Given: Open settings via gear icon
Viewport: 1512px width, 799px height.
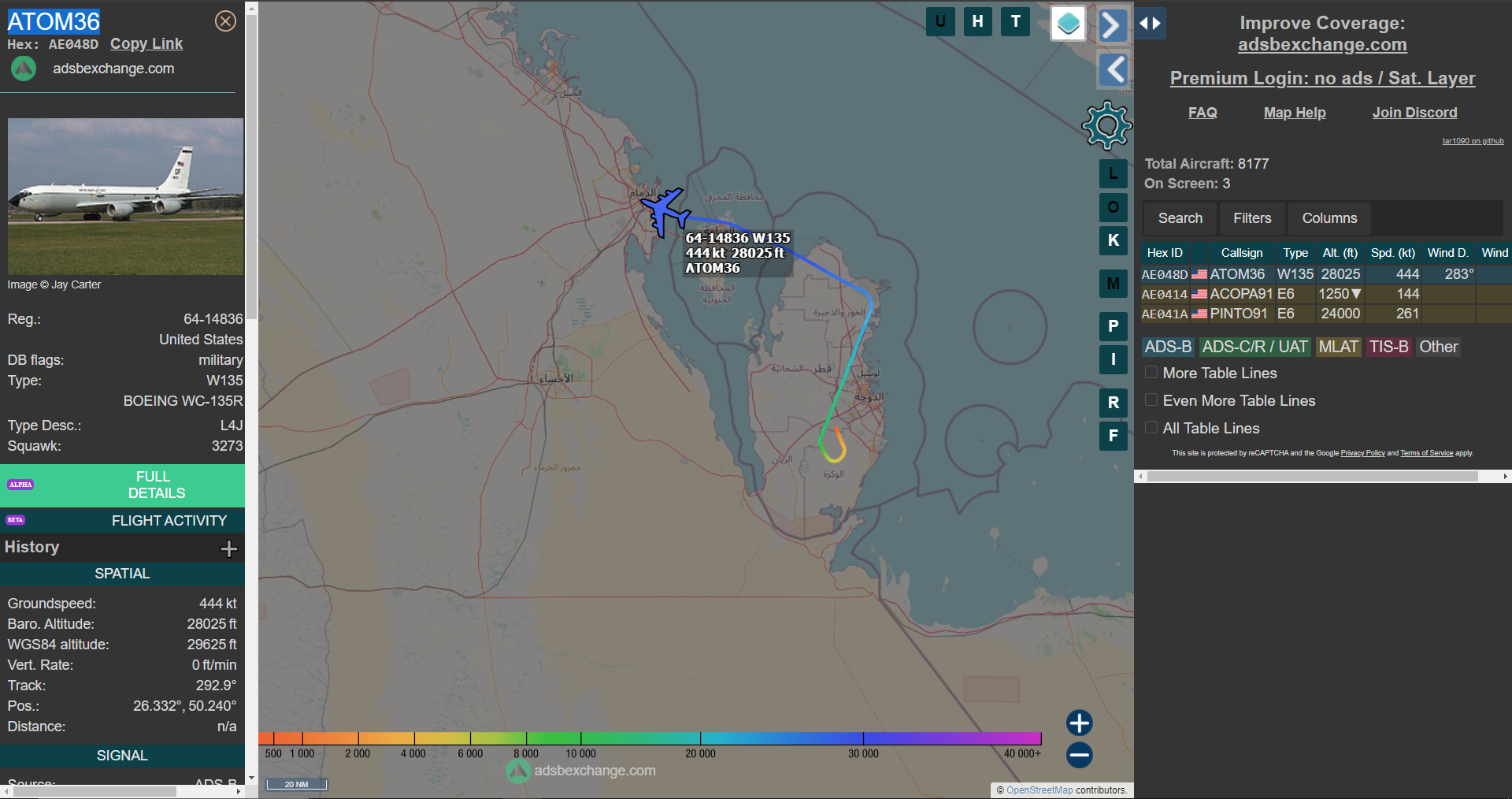Looking at the screenshot, I should [x=1106, y=125].
